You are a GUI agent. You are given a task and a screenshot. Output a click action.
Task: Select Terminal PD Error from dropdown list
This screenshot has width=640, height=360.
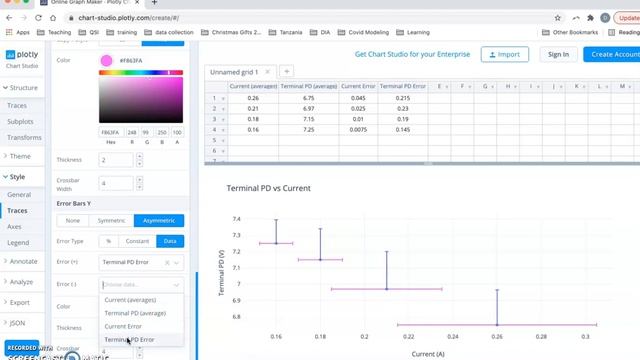pos(141,340)
